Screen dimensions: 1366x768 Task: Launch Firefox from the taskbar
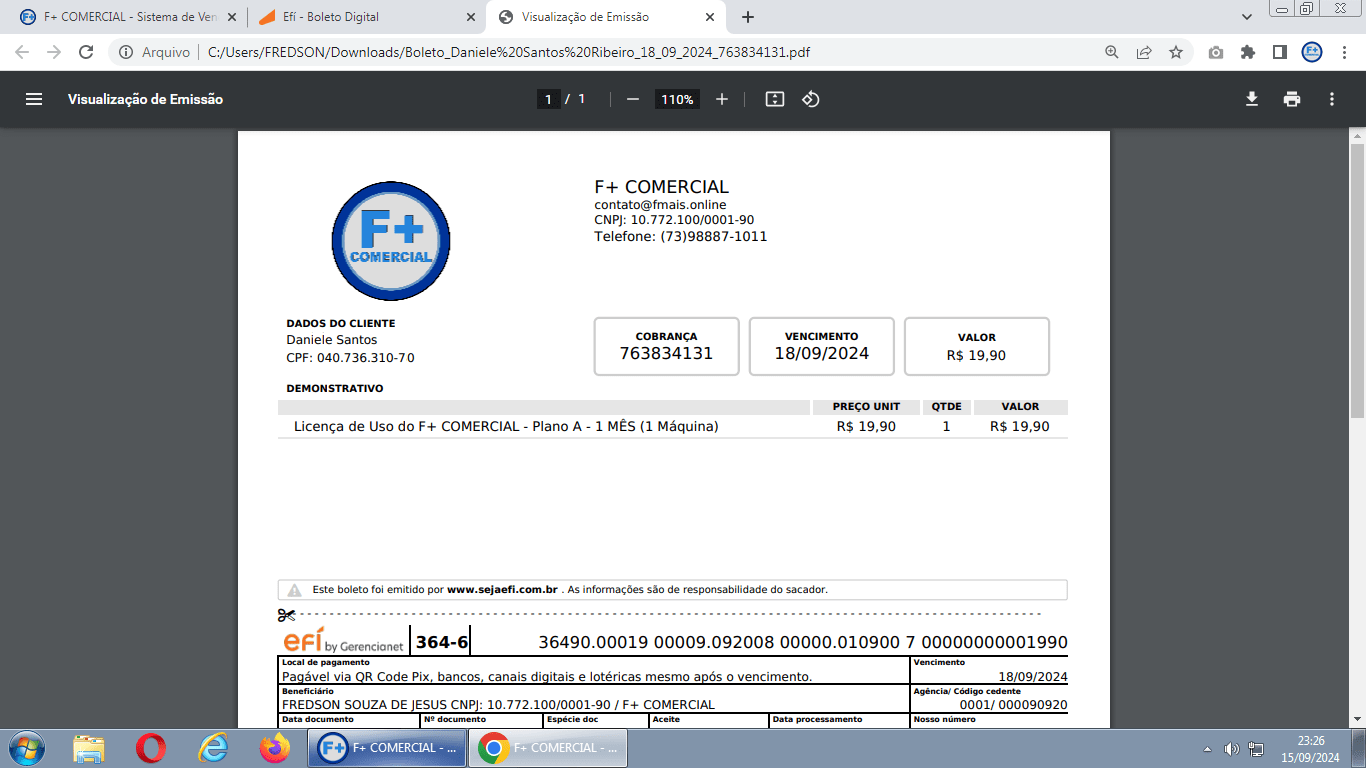point(275,748)
